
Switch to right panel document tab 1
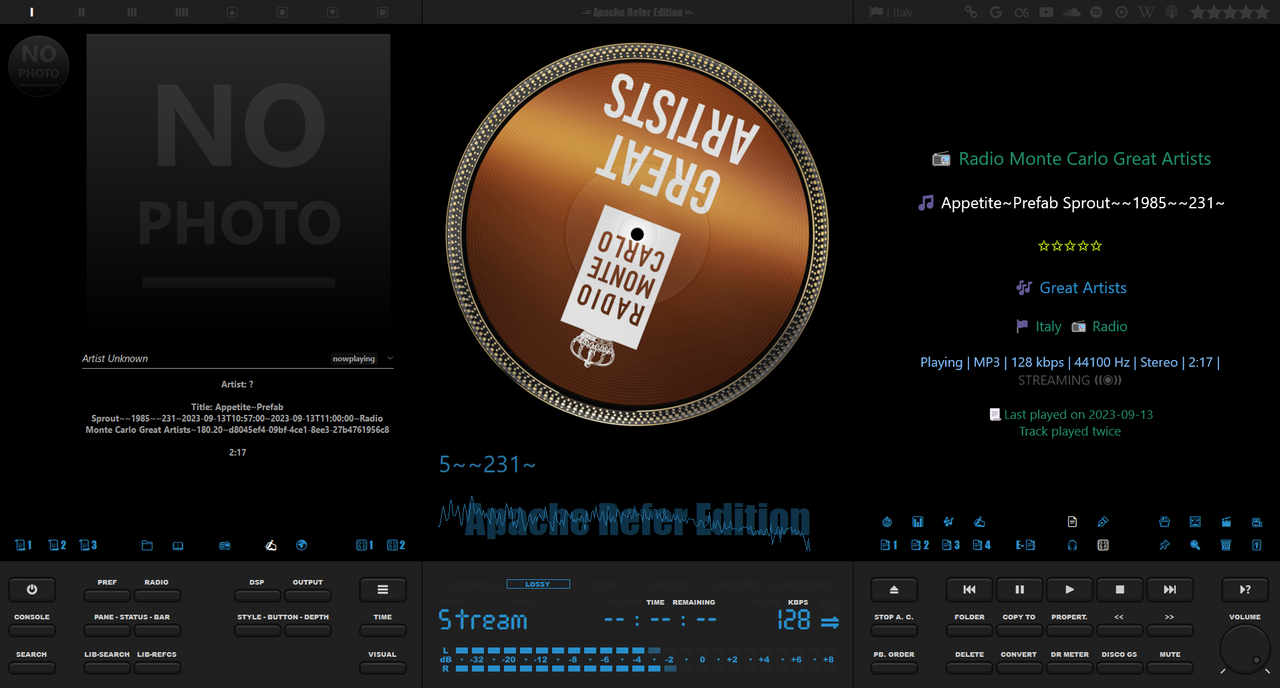[x=888, y=545]
